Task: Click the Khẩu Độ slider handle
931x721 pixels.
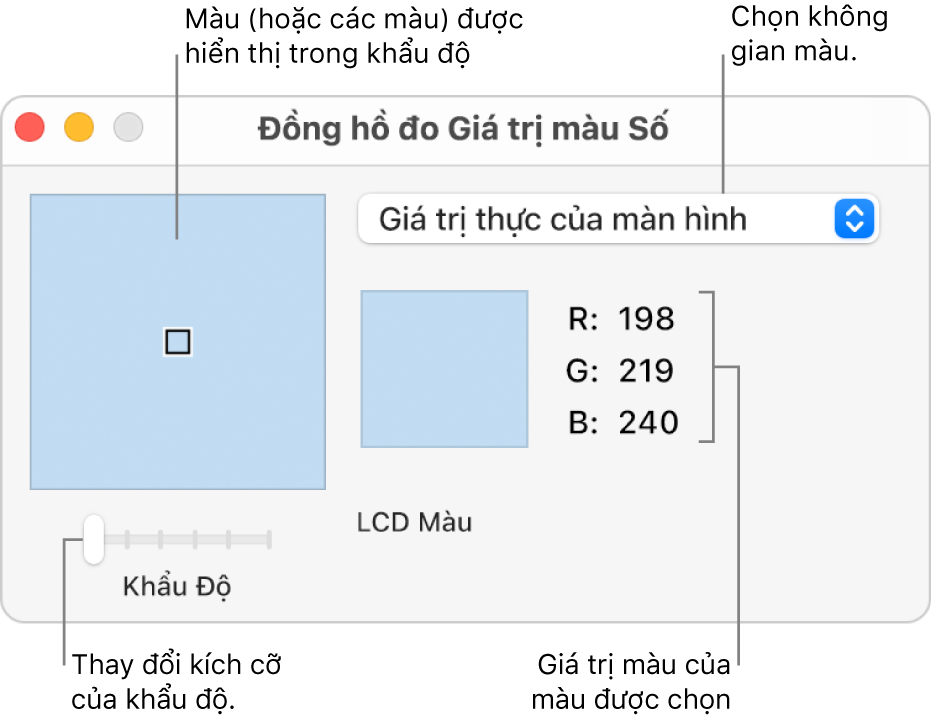Action: coord(93,539)
